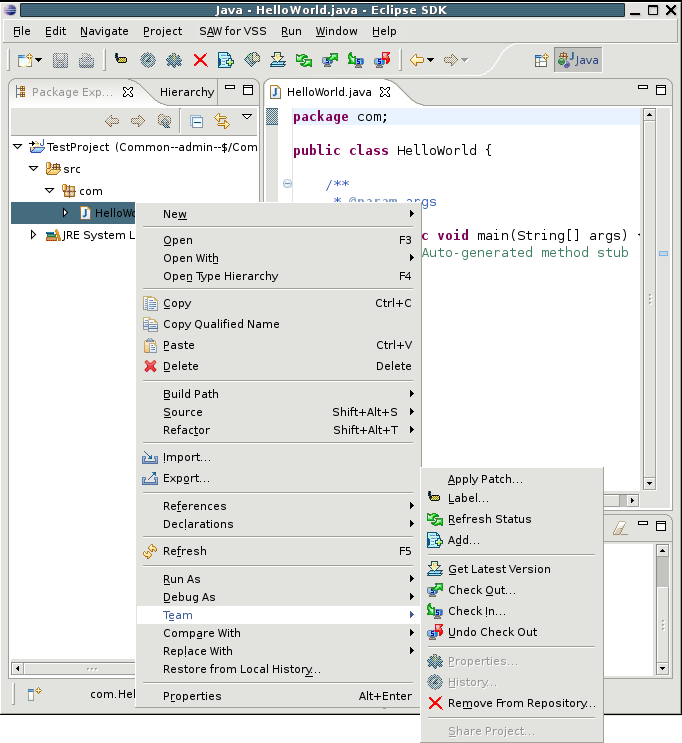Open the Build Path submenu

[278, 394]
